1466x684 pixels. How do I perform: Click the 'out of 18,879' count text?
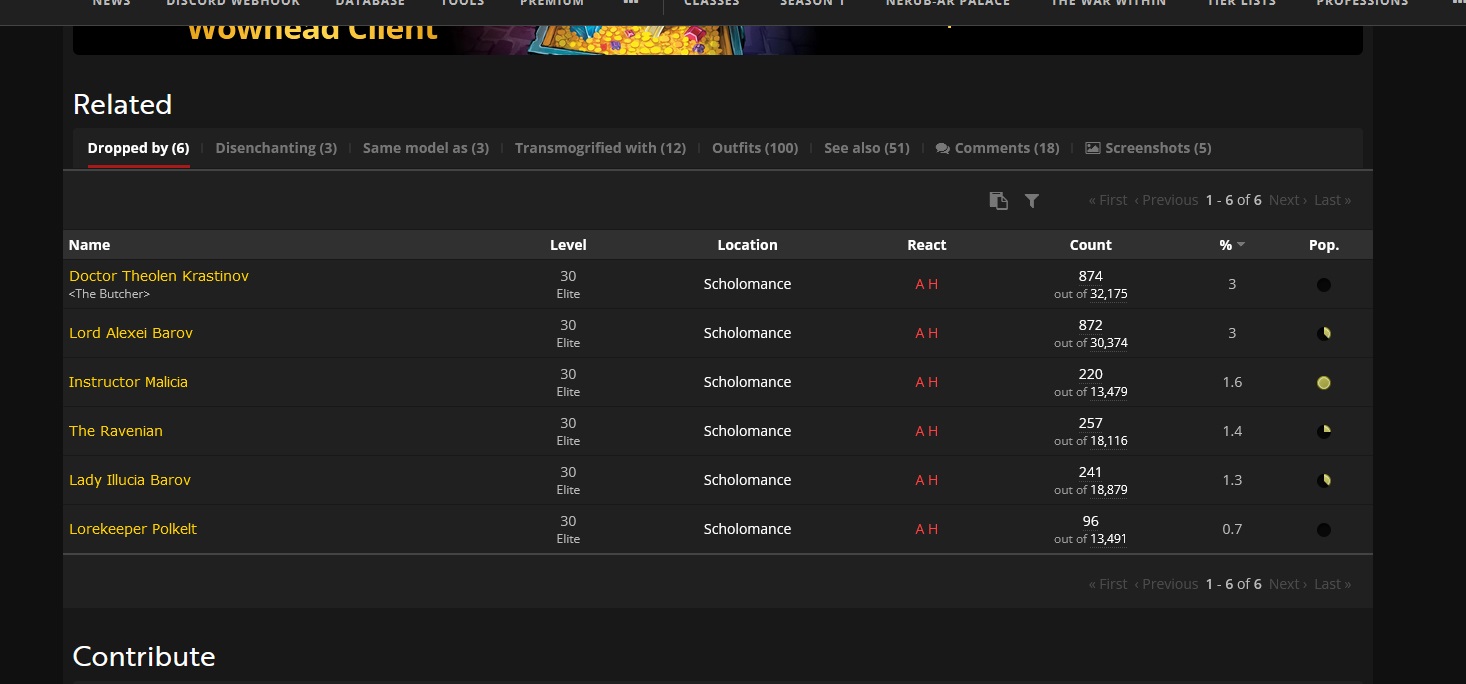pyautogui.click(x=1091, y=490)
